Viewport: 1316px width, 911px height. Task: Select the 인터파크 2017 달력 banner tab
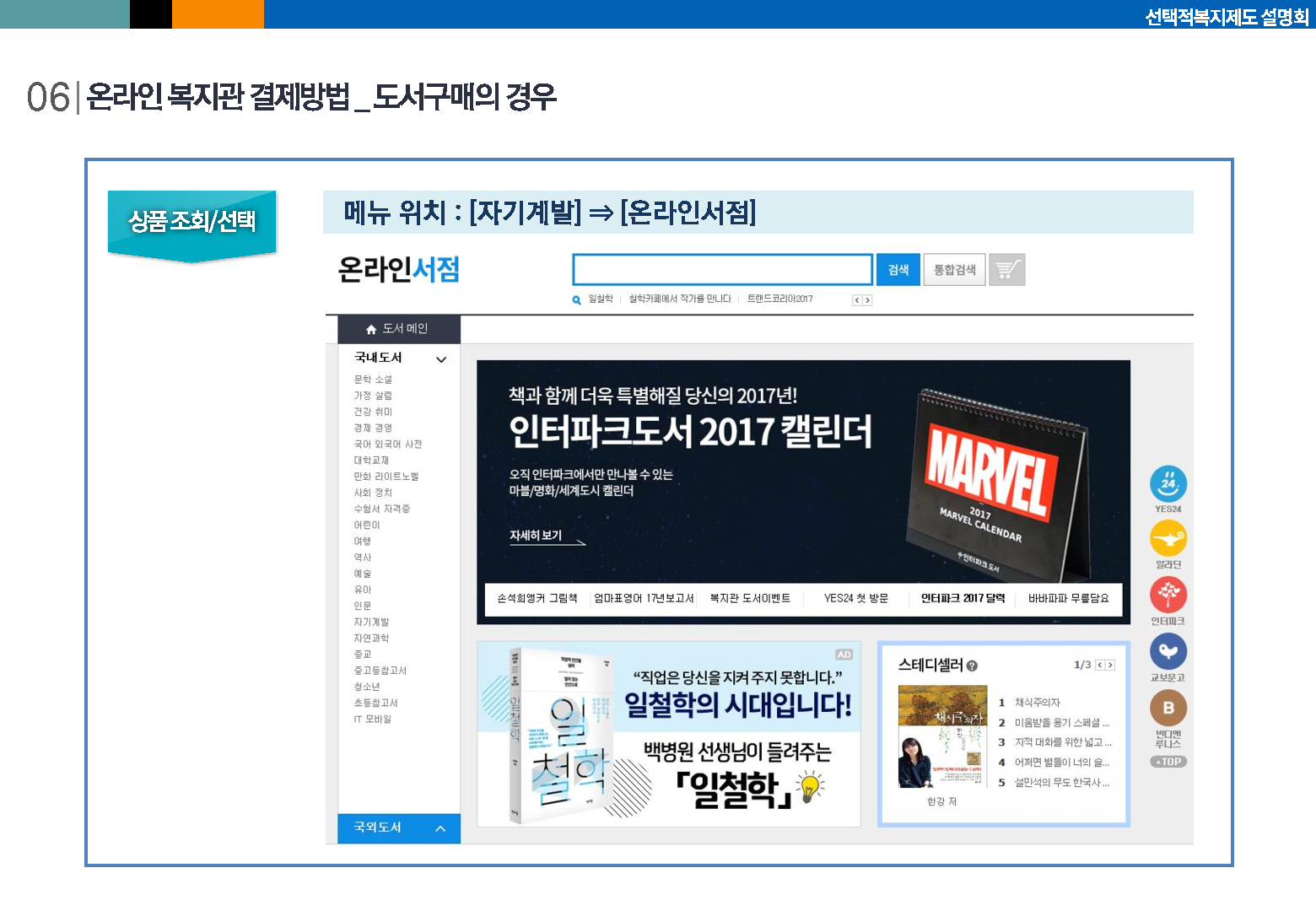click(x=963, y=598)
